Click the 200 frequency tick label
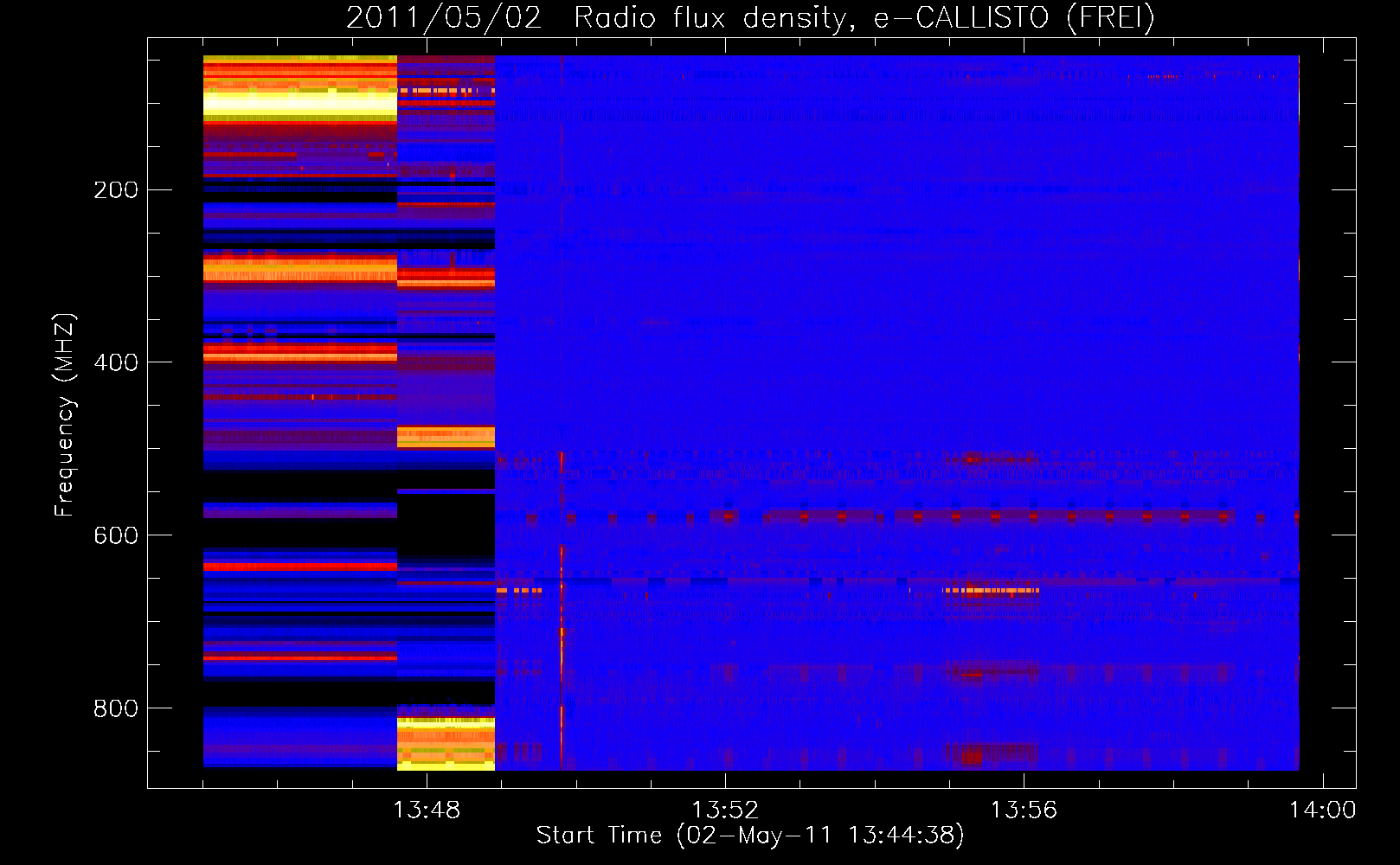1400x865 pixels. 116,189
